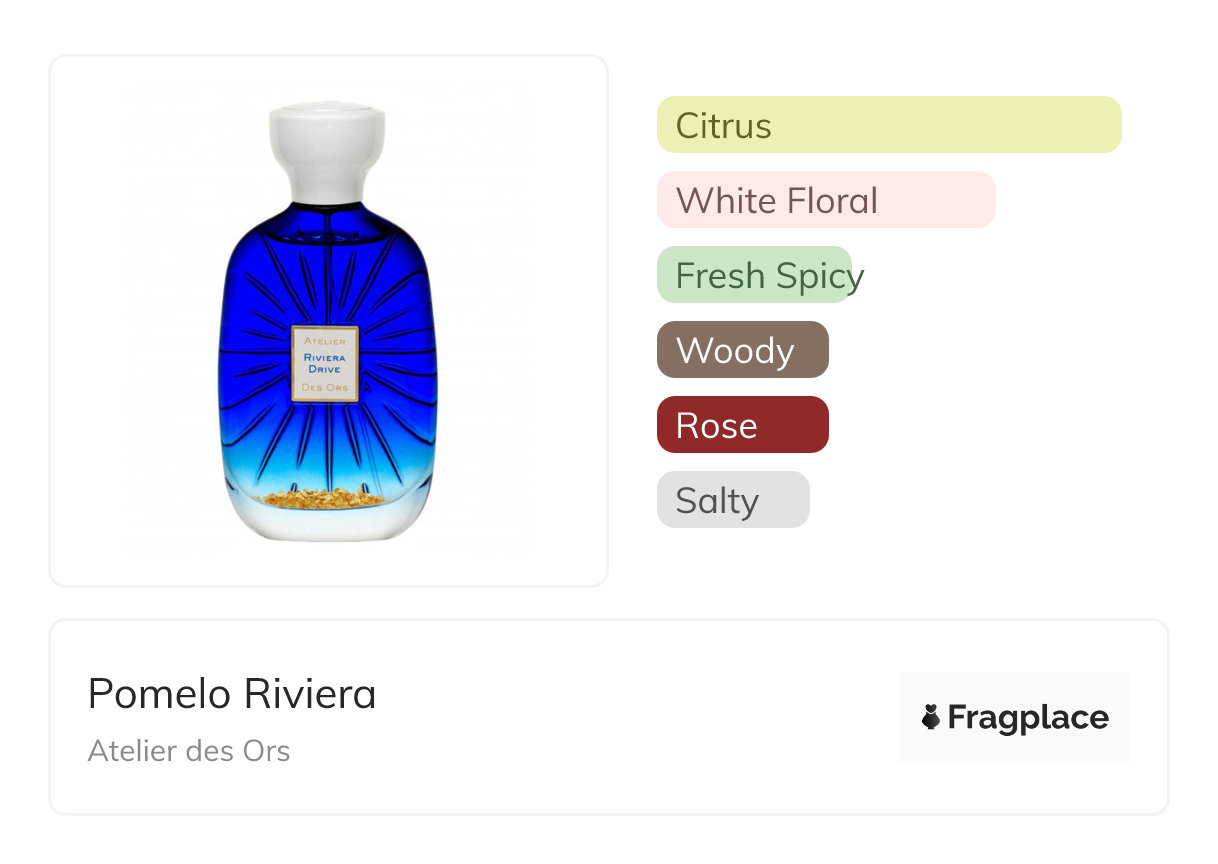Click the "Atelier" text on the bottle label

324,341
